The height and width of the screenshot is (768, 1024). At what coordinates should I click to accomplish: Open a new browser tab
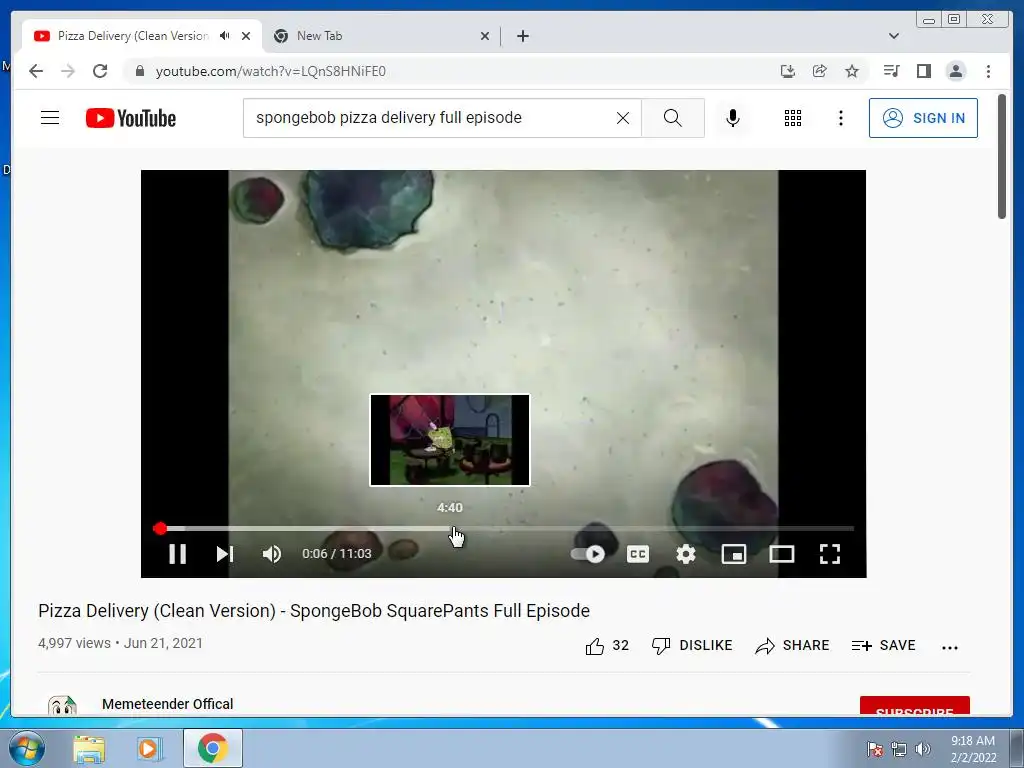[x=522, y=36]
